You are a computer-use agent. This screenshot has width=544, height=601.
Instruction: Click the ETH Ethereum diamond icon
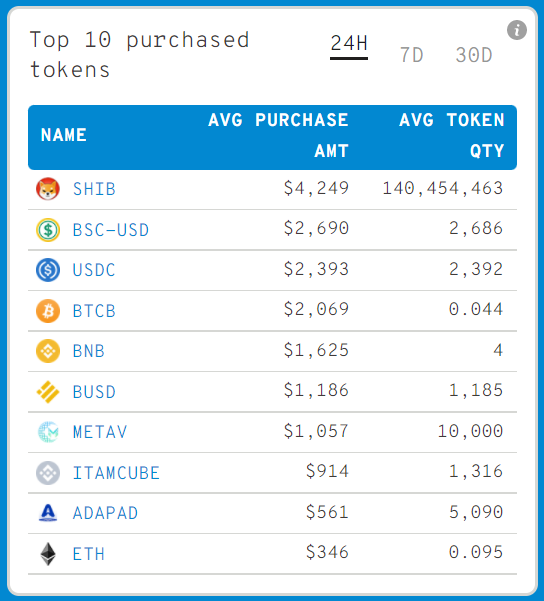pos(48,554)
